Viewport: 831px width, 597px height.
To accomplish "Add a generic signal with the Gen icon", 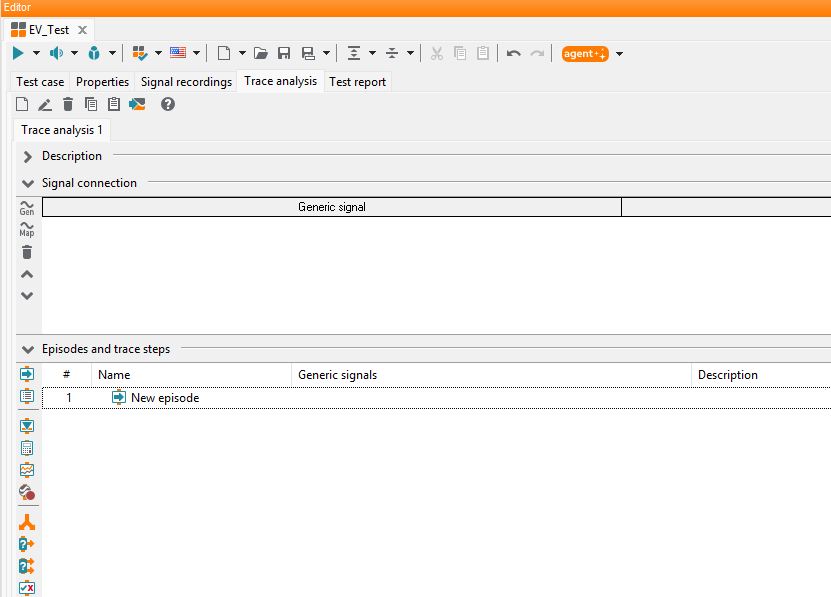I will (27, 208).
